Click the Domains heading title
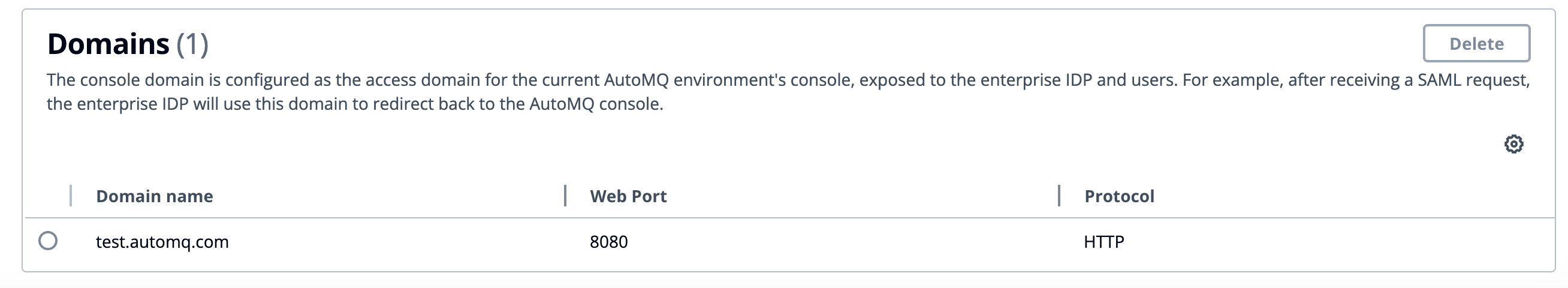Image resolution: width=1568 pixels, height=288 pixels. tap(108, 44)
